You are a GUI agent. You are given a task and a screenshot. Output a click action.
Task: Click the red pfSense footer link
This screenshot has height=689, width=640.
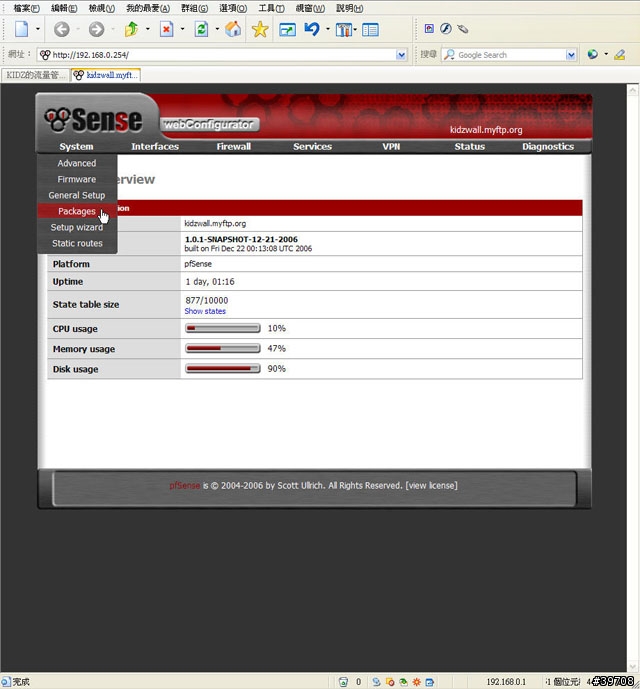(x=185, y=486)
